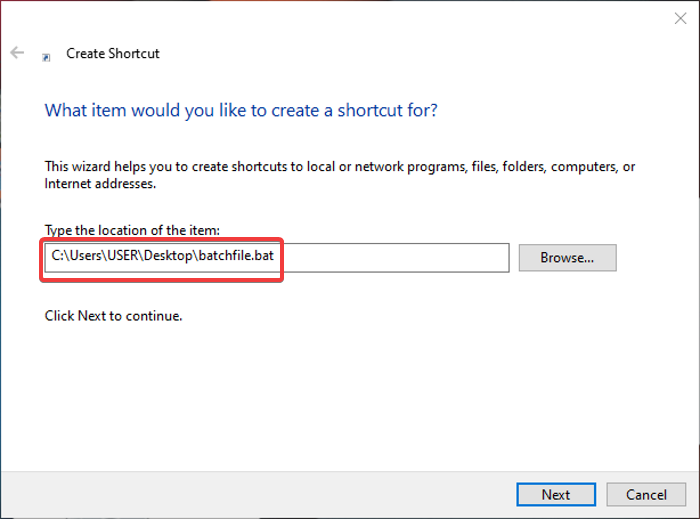This screenshot has height=519, width=700.
Task: Click the item location text field
Action: [277, 257]
